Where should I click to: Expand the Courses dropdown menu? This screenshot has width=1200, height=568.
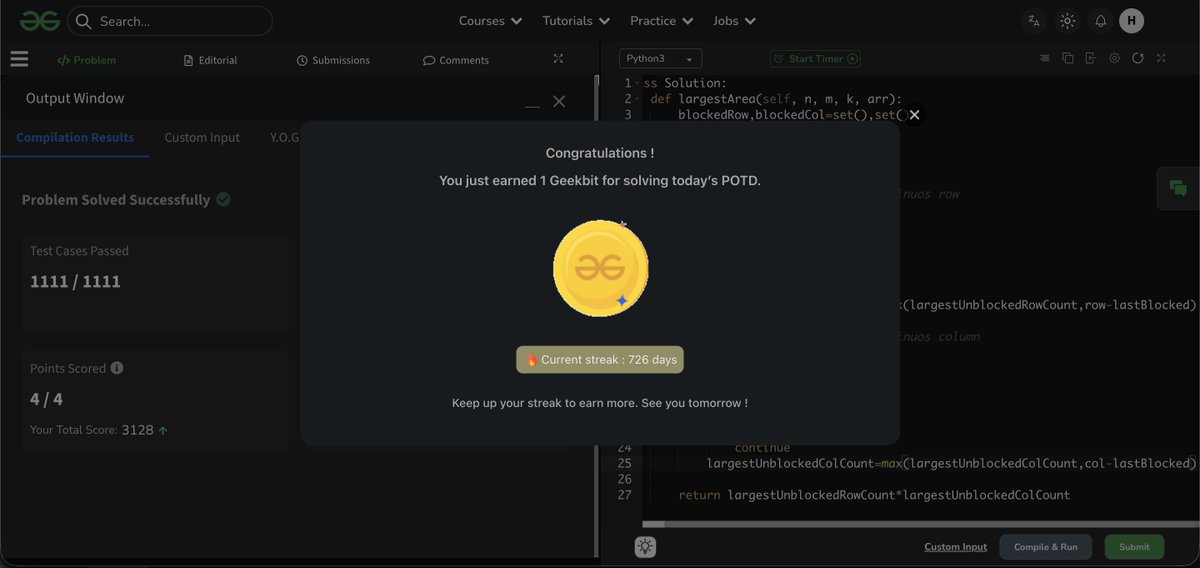490,21
